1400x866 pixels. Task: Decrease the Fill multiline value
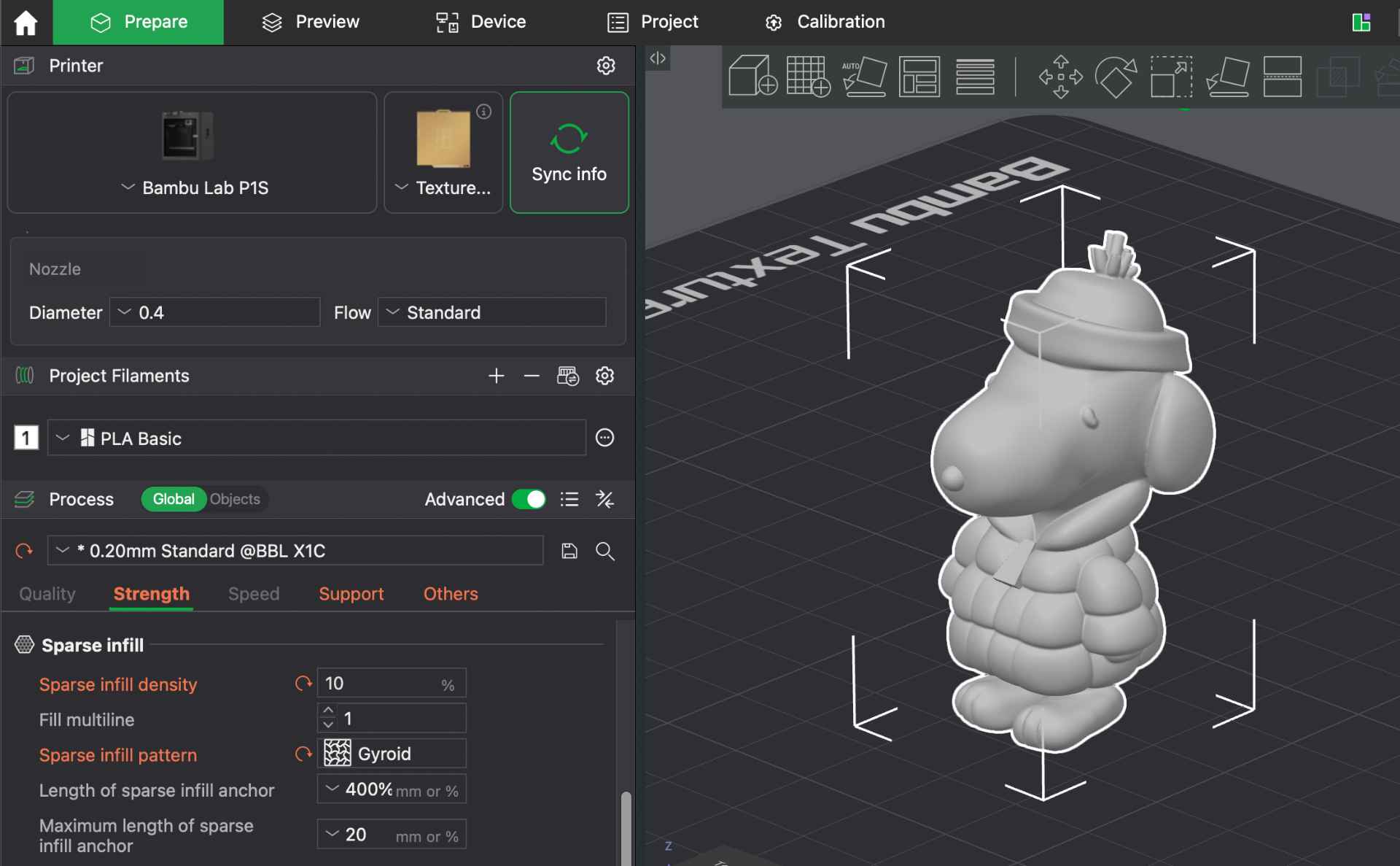pos(328,725)
